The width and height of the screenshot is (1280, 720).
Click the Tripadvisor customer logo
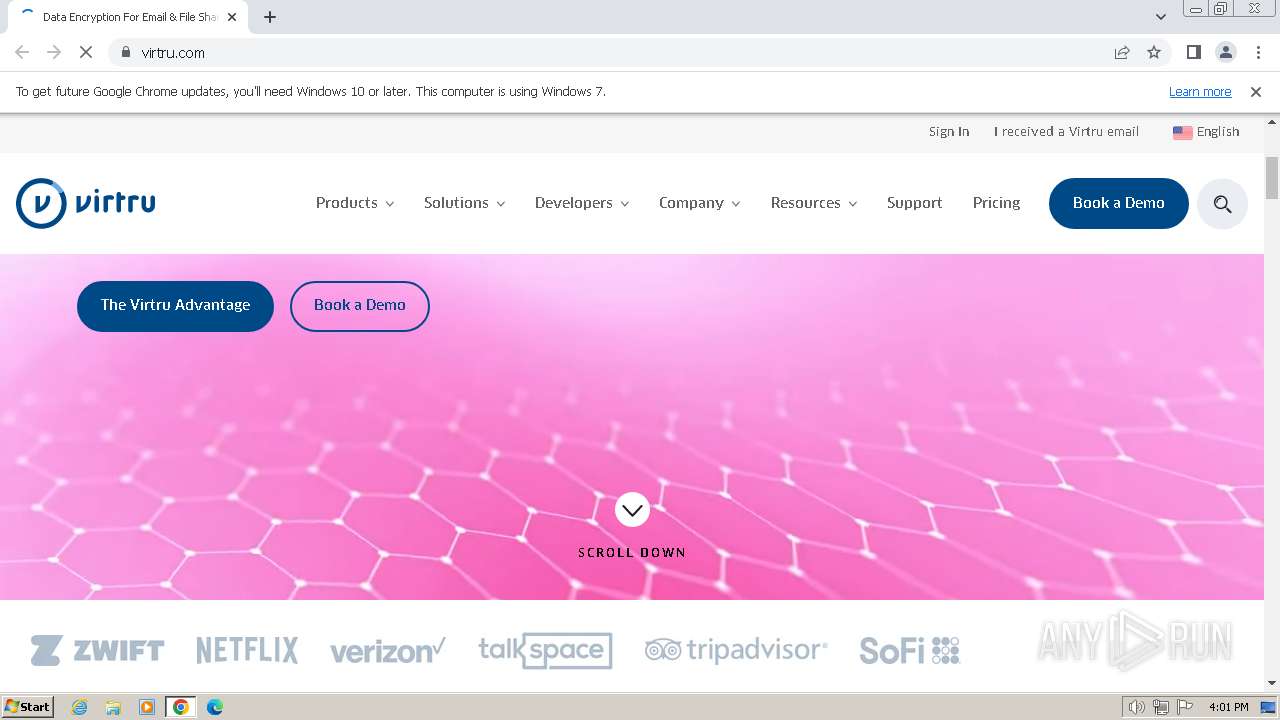(736, 651)
